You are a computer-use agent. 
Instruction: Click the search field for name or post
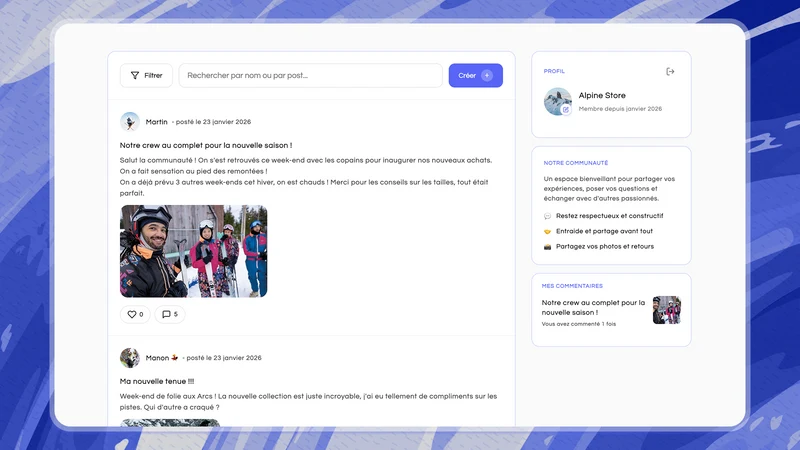click(310, 76)
